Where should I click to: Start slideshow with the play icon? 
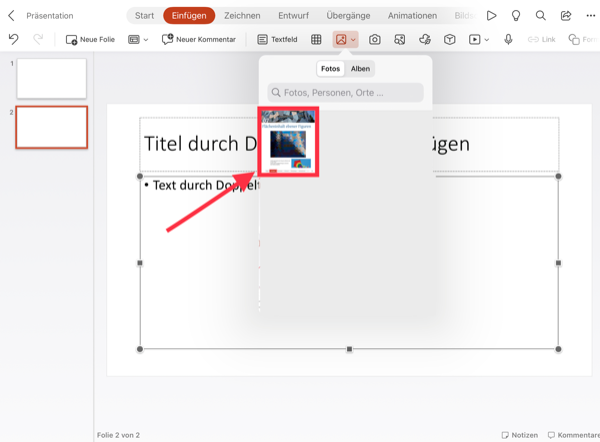[x=491, y=16]
